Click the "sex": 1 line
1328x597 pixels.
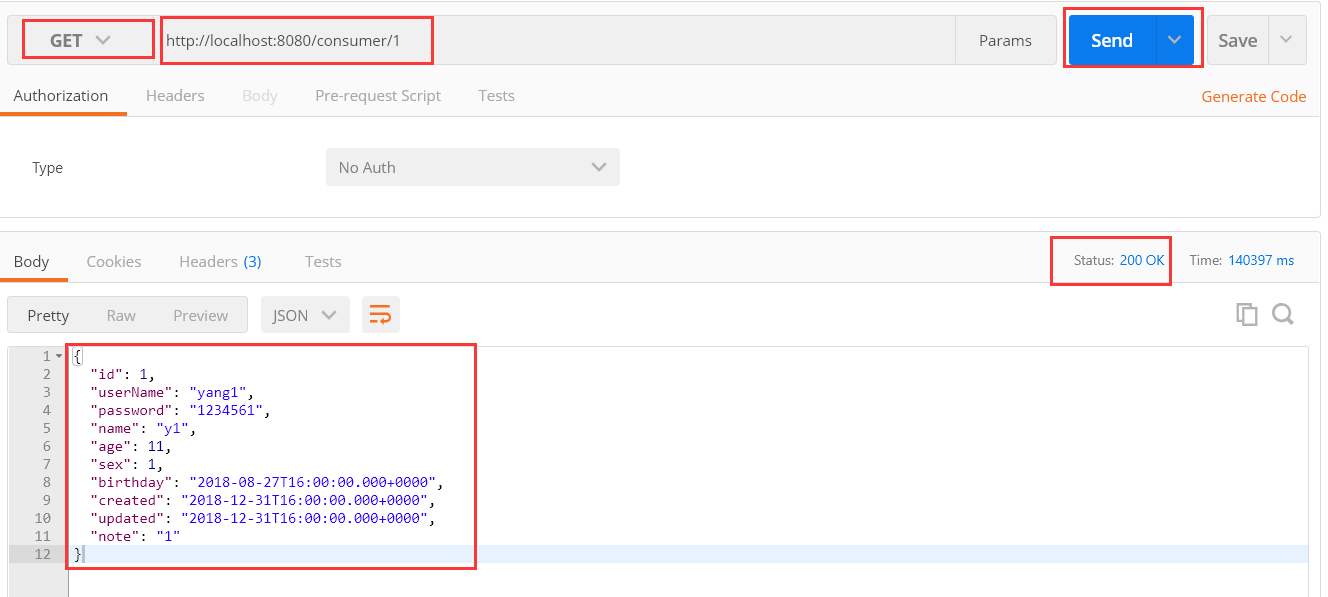coord(127,464)
